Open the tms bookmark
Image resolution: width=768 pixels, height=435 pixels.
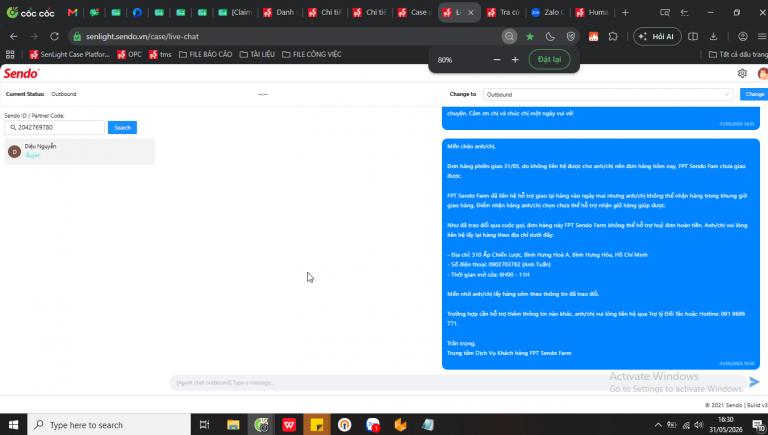coord(160,54)
